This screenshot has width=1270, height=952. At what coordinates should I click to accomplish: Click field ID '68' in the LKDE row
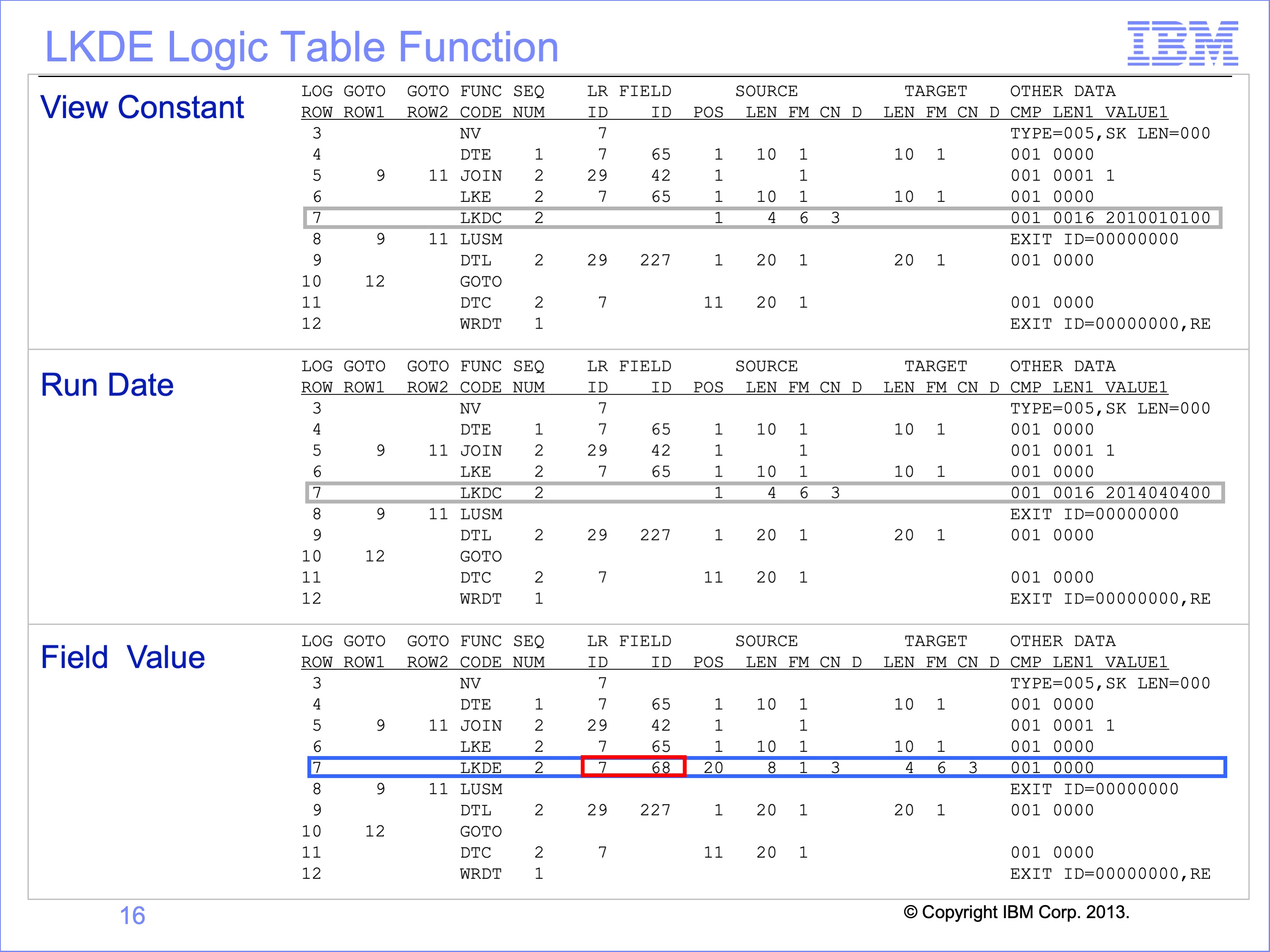[661, 768]
